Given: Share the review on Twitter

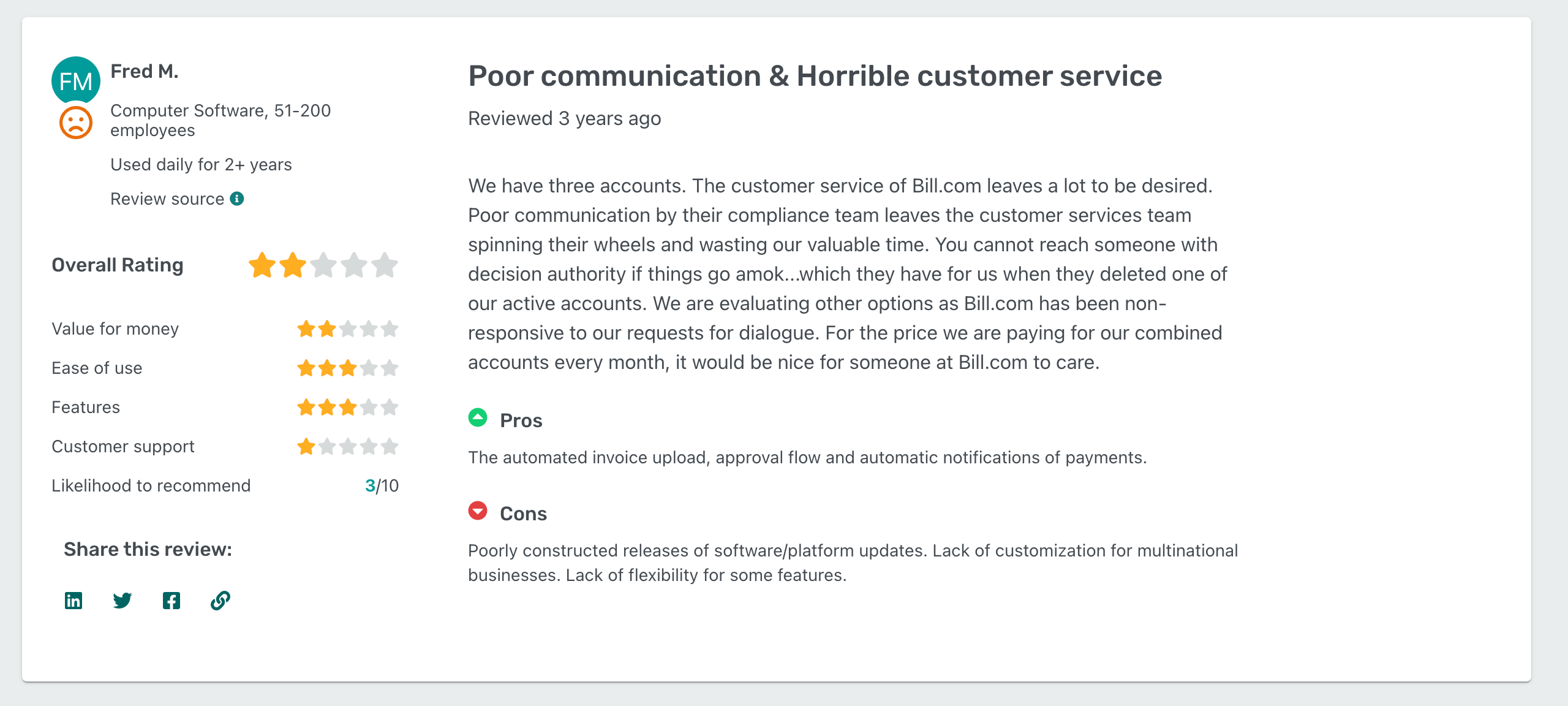Looking at the screenshot, I should [x=123, y=601].
